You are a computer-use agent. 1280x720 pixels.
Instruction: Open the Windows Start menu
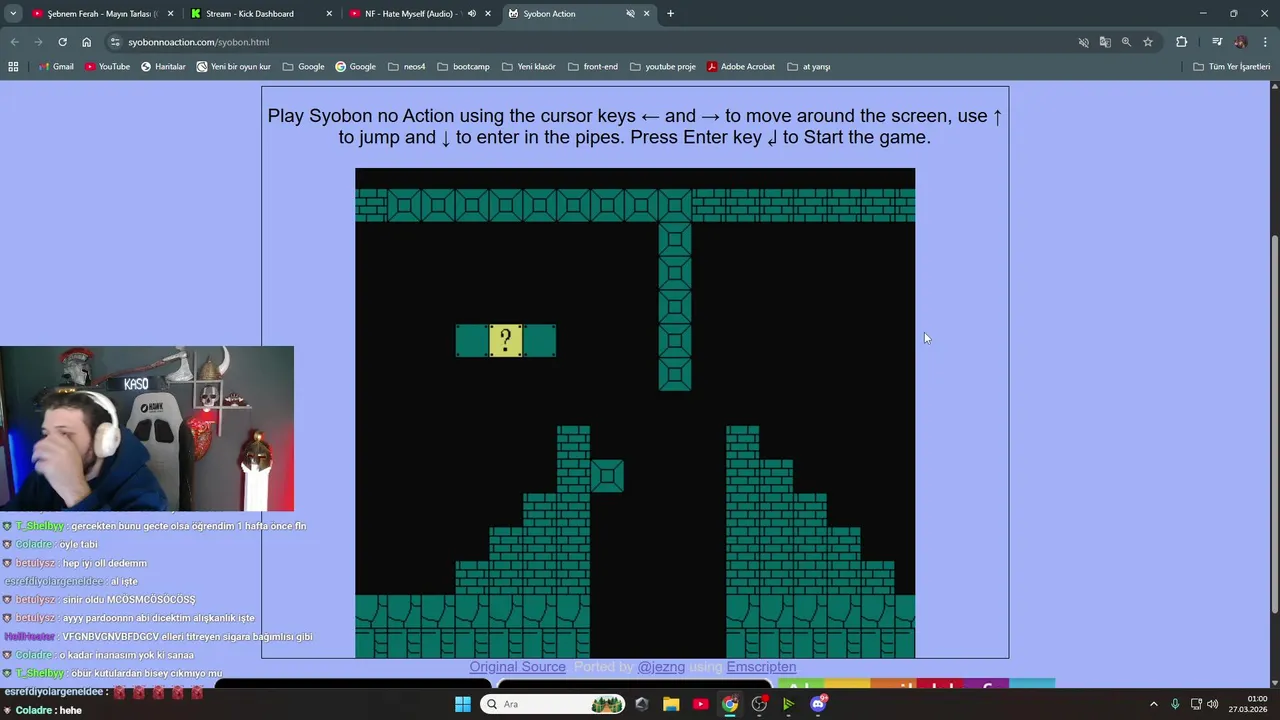(x=463, y=704)
